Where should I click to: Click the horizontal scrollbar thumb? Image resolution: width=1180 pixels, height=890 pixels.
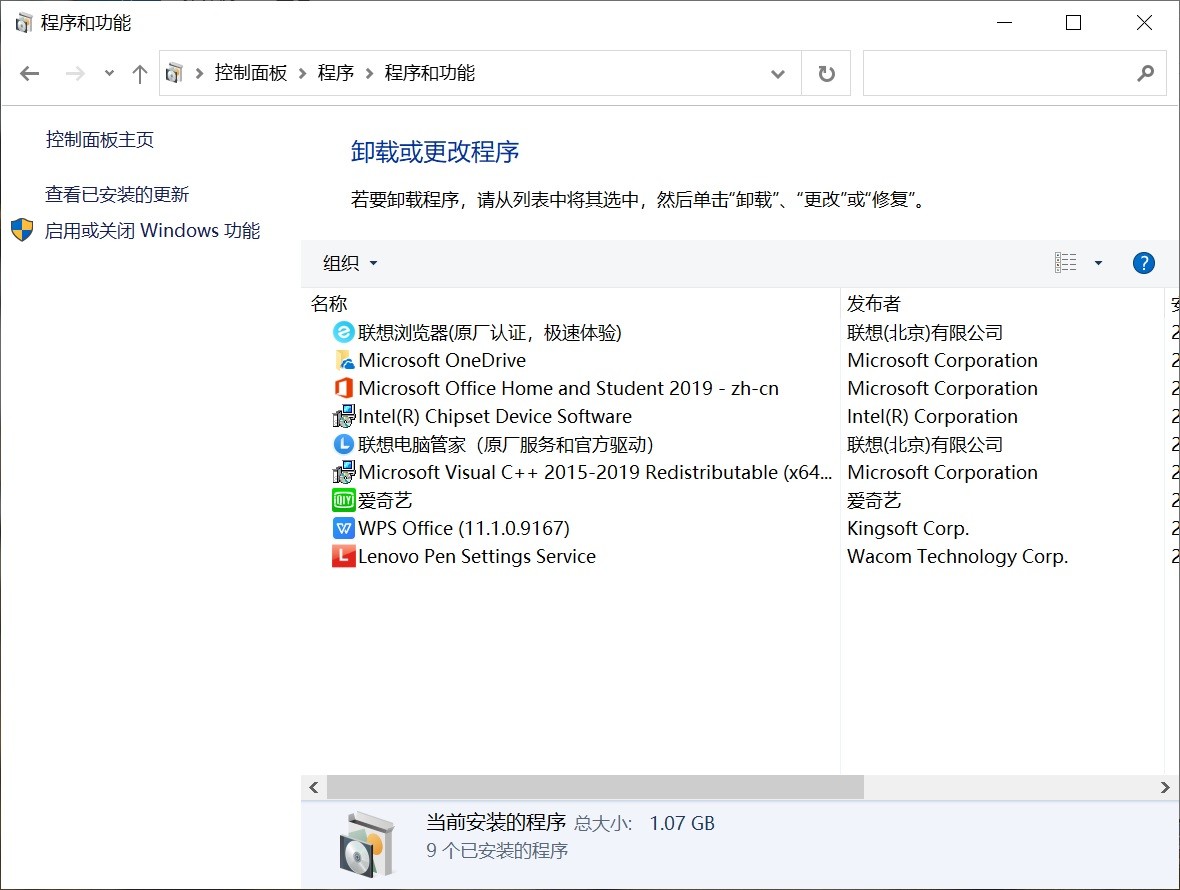tap(595, 787)
